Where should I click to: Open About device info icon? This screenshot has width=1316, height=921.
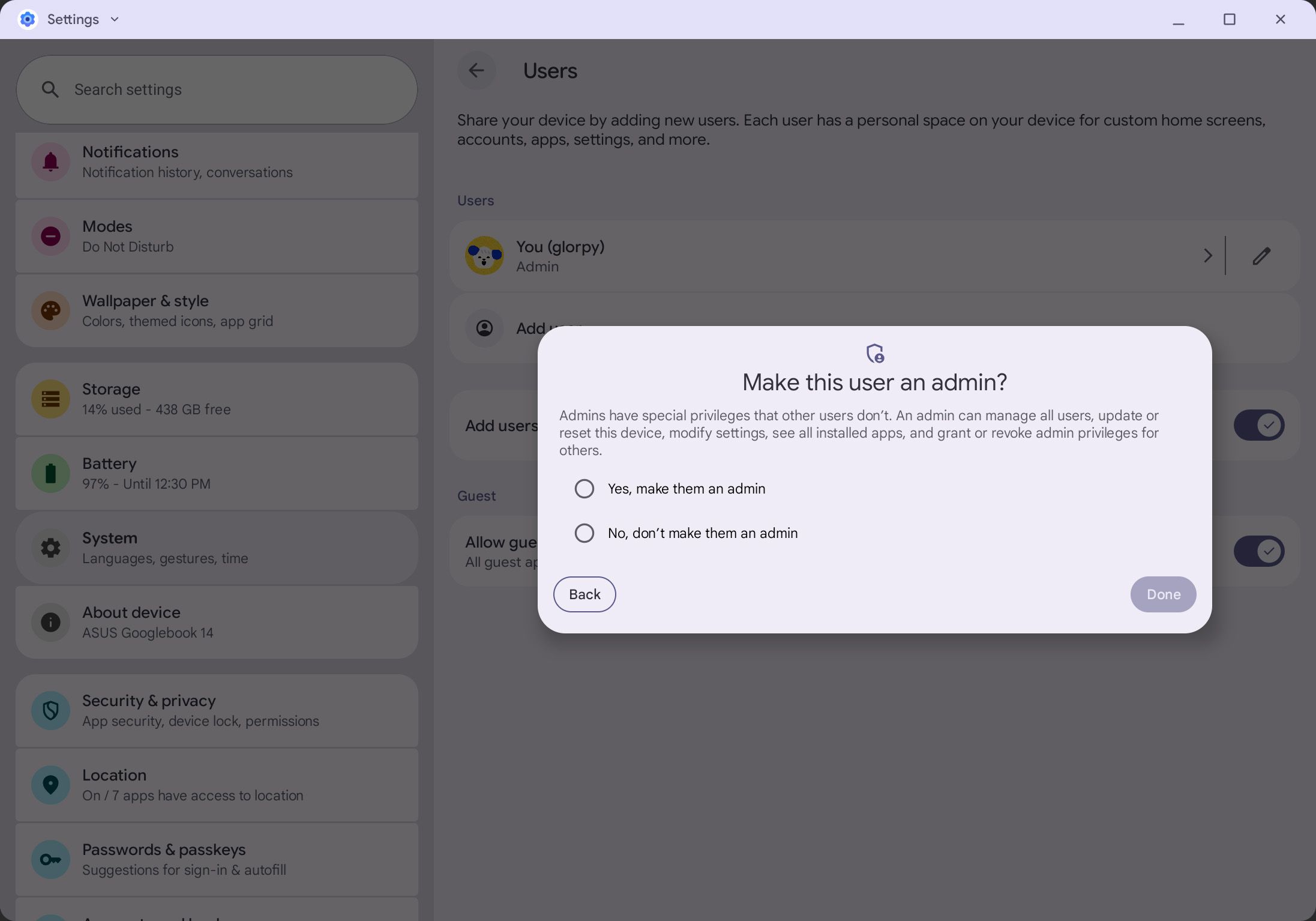50,622
